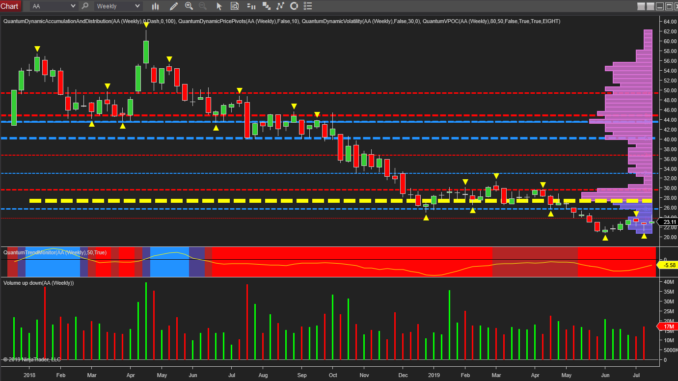The height and width of the screenshot is (381, 678).
Task: Click the Aug label on time axis
Action: click(x=263, y=375)
